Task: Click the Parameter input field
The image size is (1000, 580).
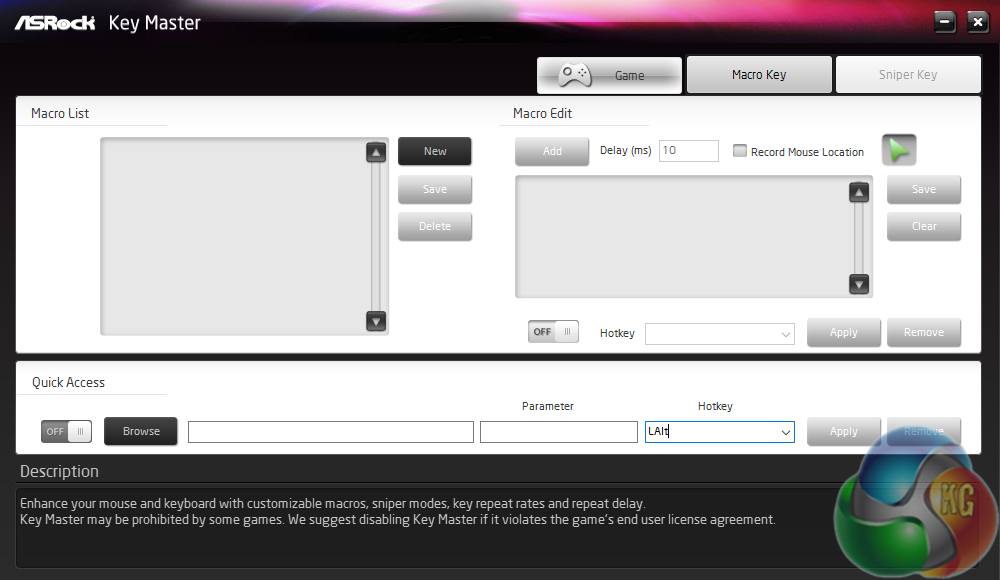Action: click(559, 432)
